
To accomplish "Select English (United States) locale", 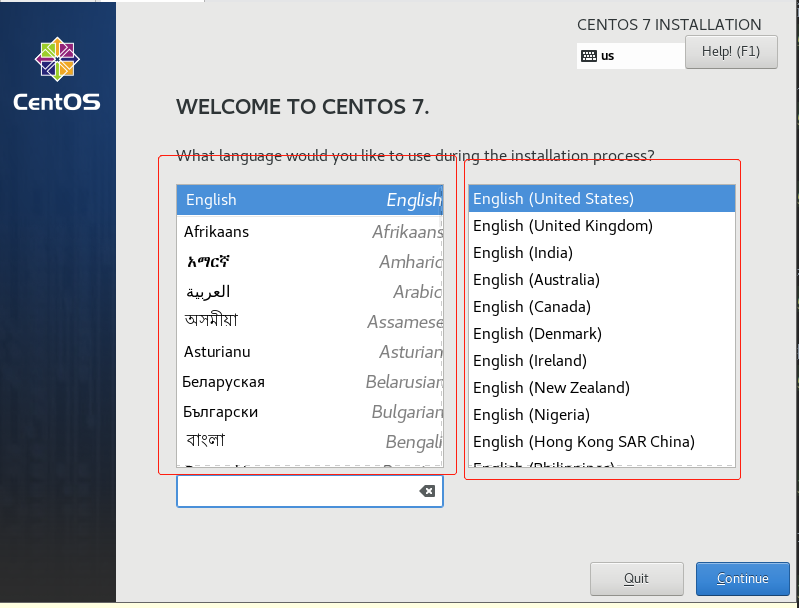I will [x=601, y=199].
